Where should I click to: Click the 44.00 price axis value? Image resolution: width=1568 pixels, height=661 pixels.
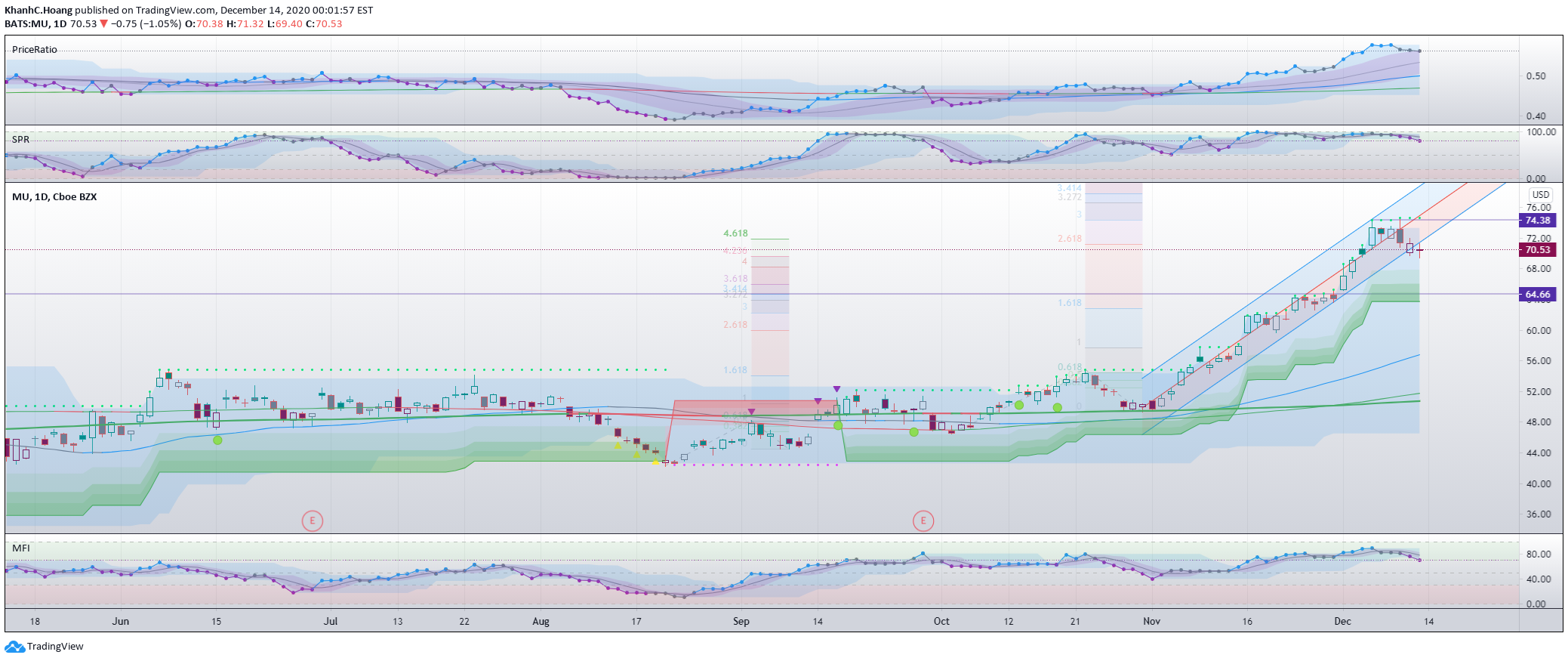click(x=1539, y=453)
